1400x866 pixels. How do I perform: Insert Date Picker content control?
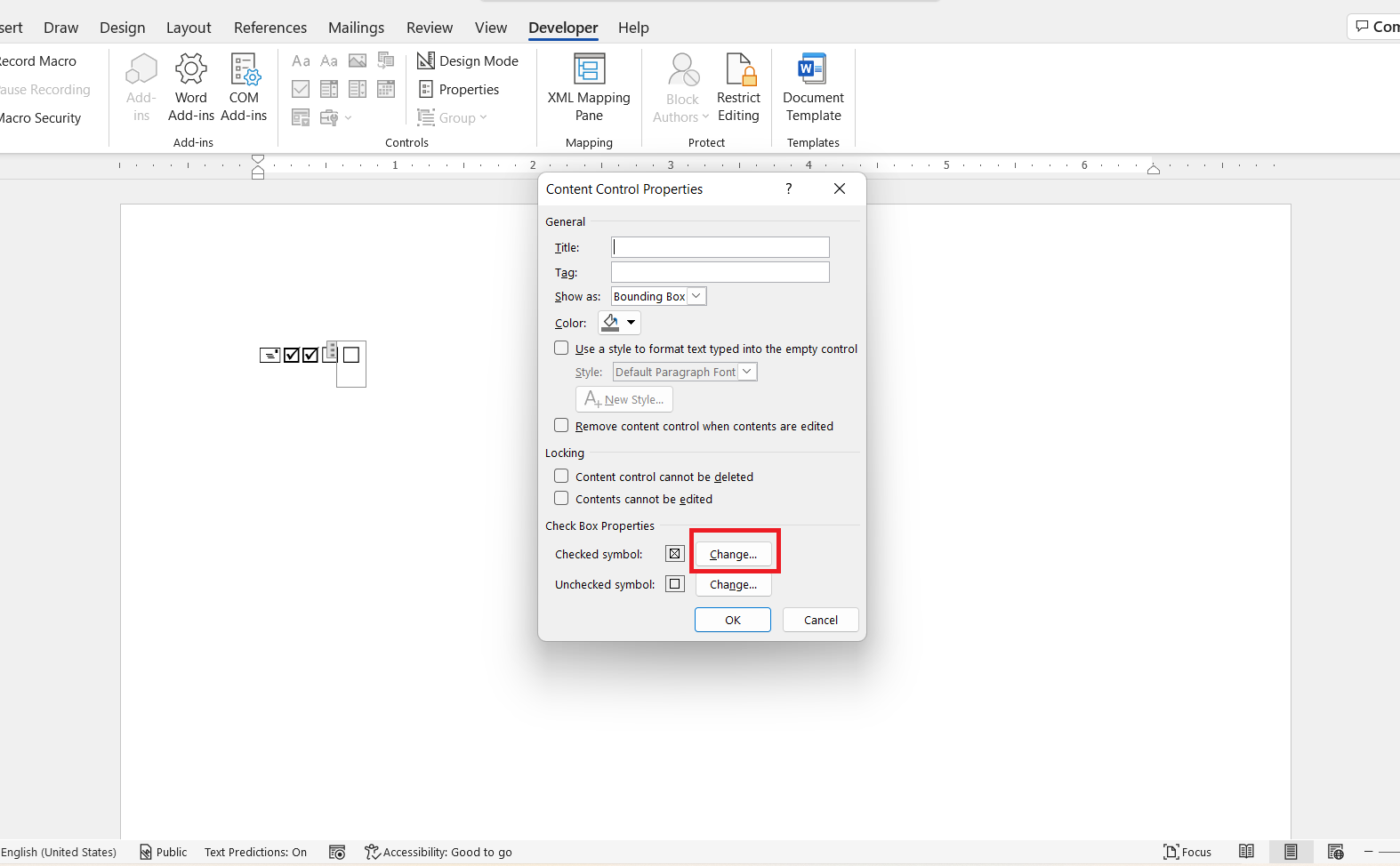tap(386, 89)
